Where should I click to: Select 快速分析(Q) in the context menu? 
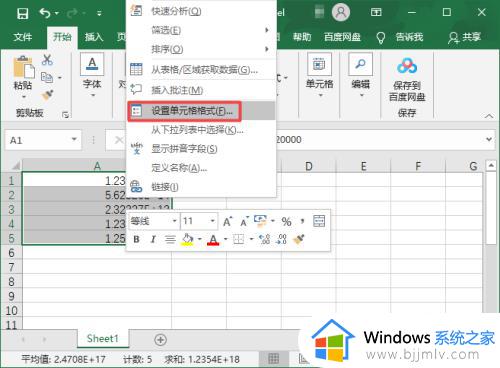point(201,11)
